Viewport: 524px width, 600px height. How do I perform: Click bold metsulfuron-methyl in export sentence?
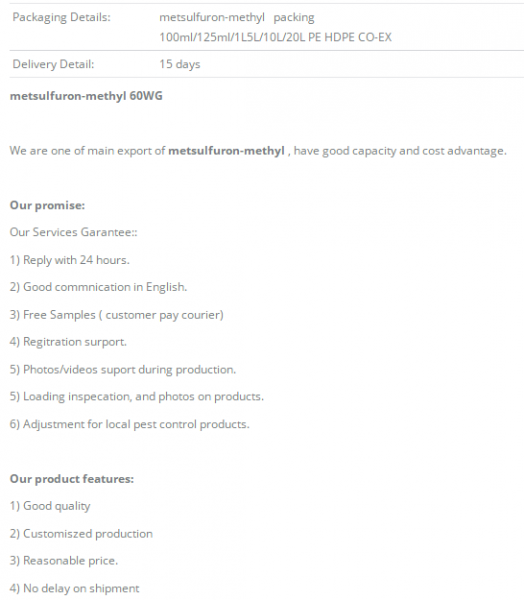(226, 151)
